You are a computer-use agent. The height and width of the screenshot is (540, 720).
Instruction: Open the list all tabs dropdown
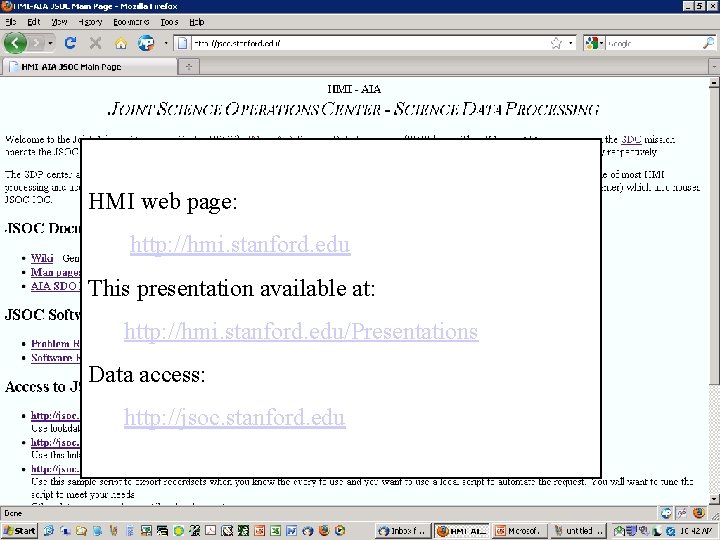(x=714, y=67)
